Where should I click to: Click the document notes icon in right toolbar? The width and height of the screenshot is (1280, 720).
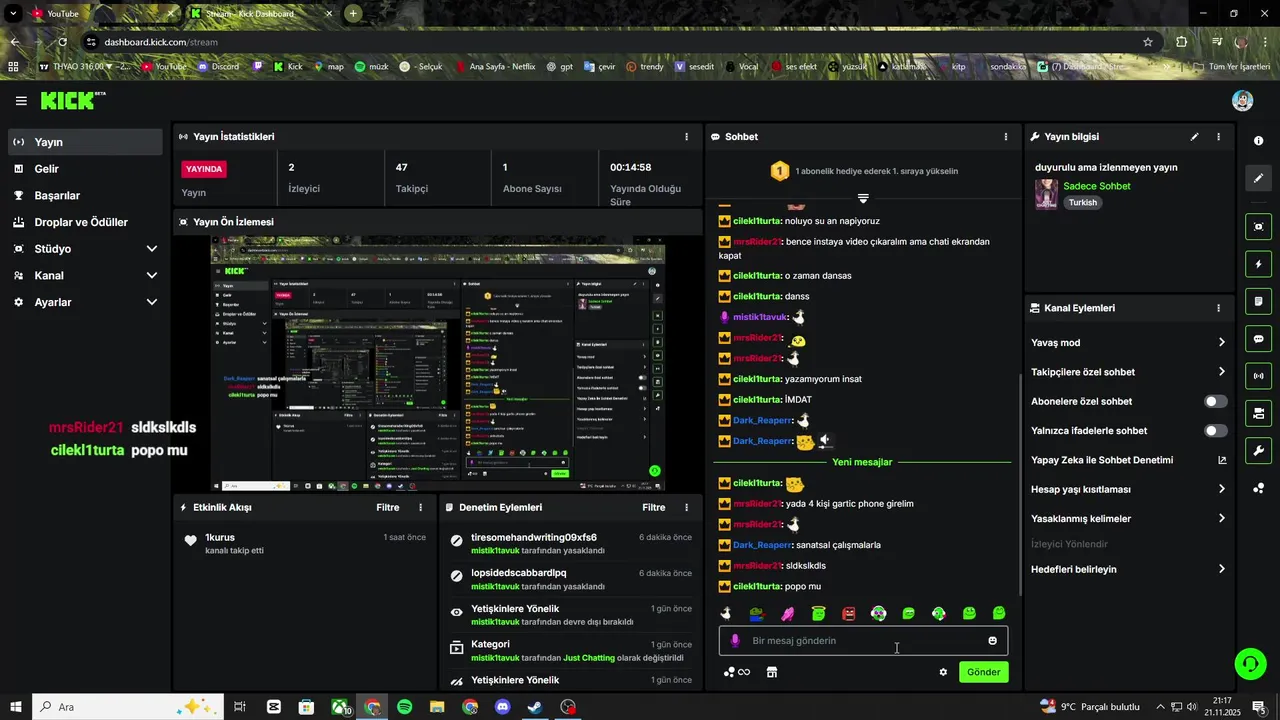coord(1259,301)
